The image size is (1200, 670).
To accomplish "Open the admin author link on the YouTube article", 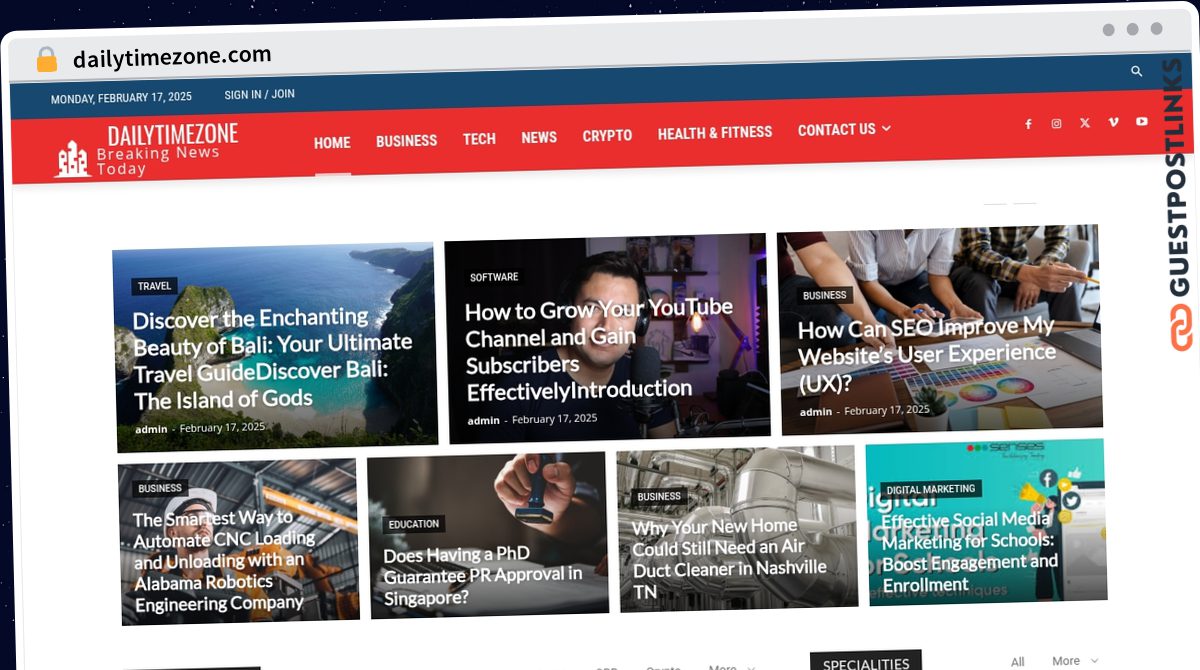I will (484, 421).
